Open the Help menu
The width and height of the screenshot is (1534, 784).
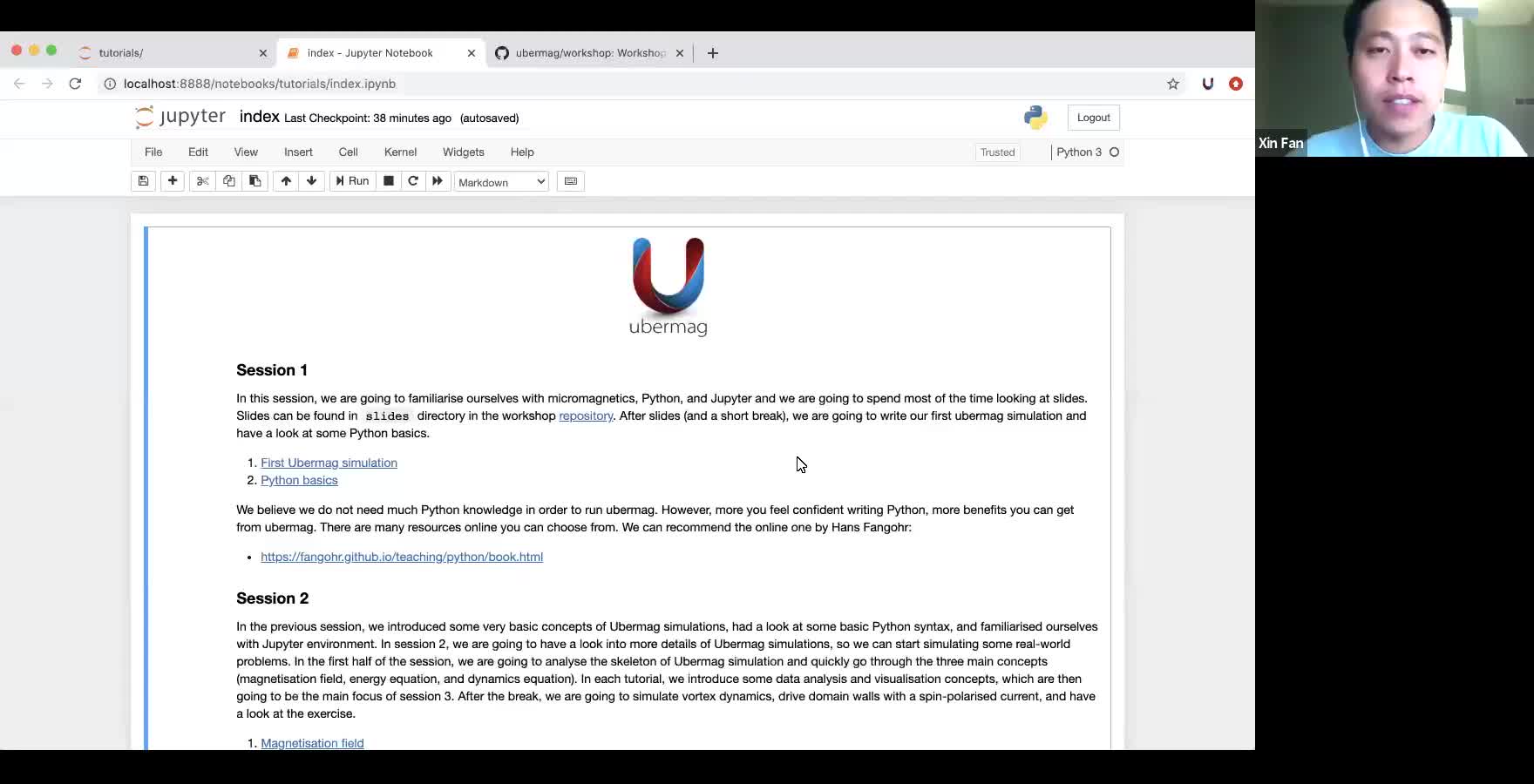tap(522, 152)
